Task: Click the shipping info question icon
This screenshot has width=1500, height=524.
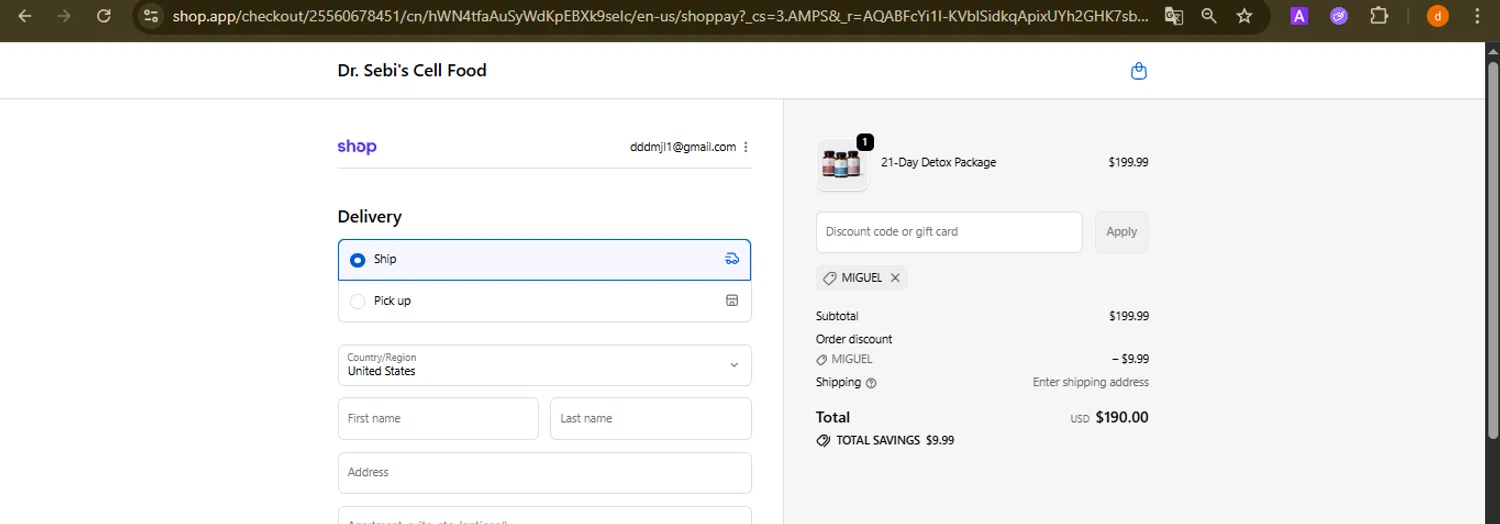Action: click(871, 383)
